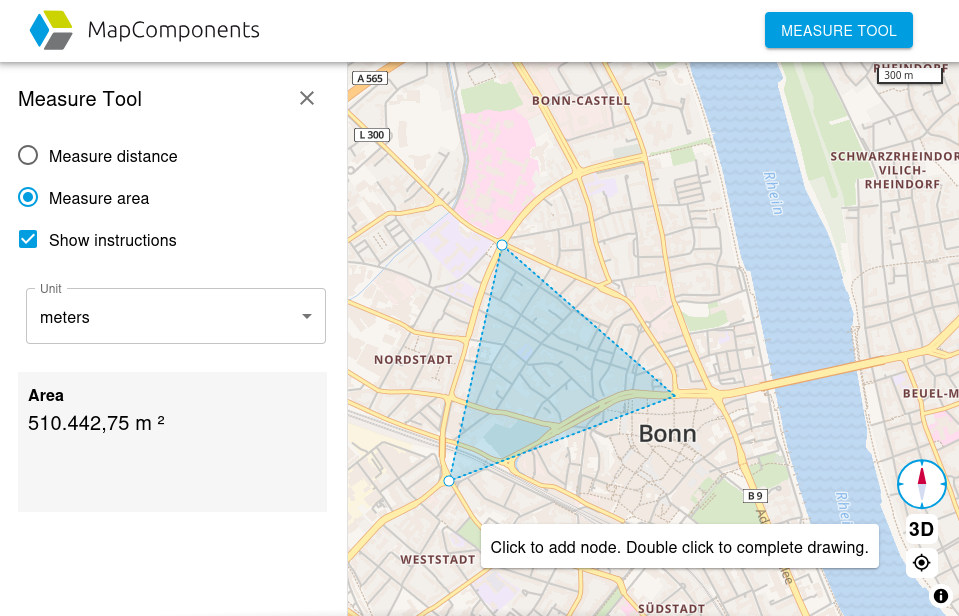The height and width of the screenshot is (616, 959).
Task: Click the top polygon node
Action: (x=502, y=245)
